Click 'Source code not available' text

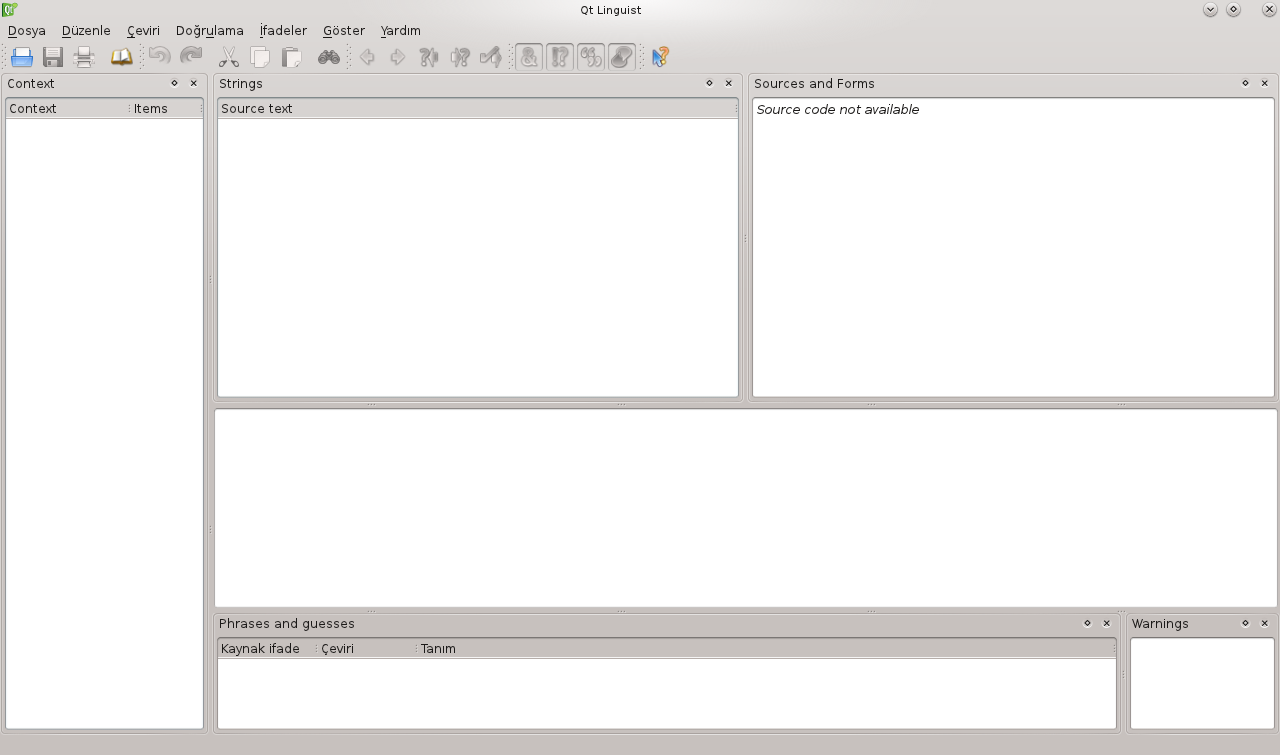coord(838,110)
